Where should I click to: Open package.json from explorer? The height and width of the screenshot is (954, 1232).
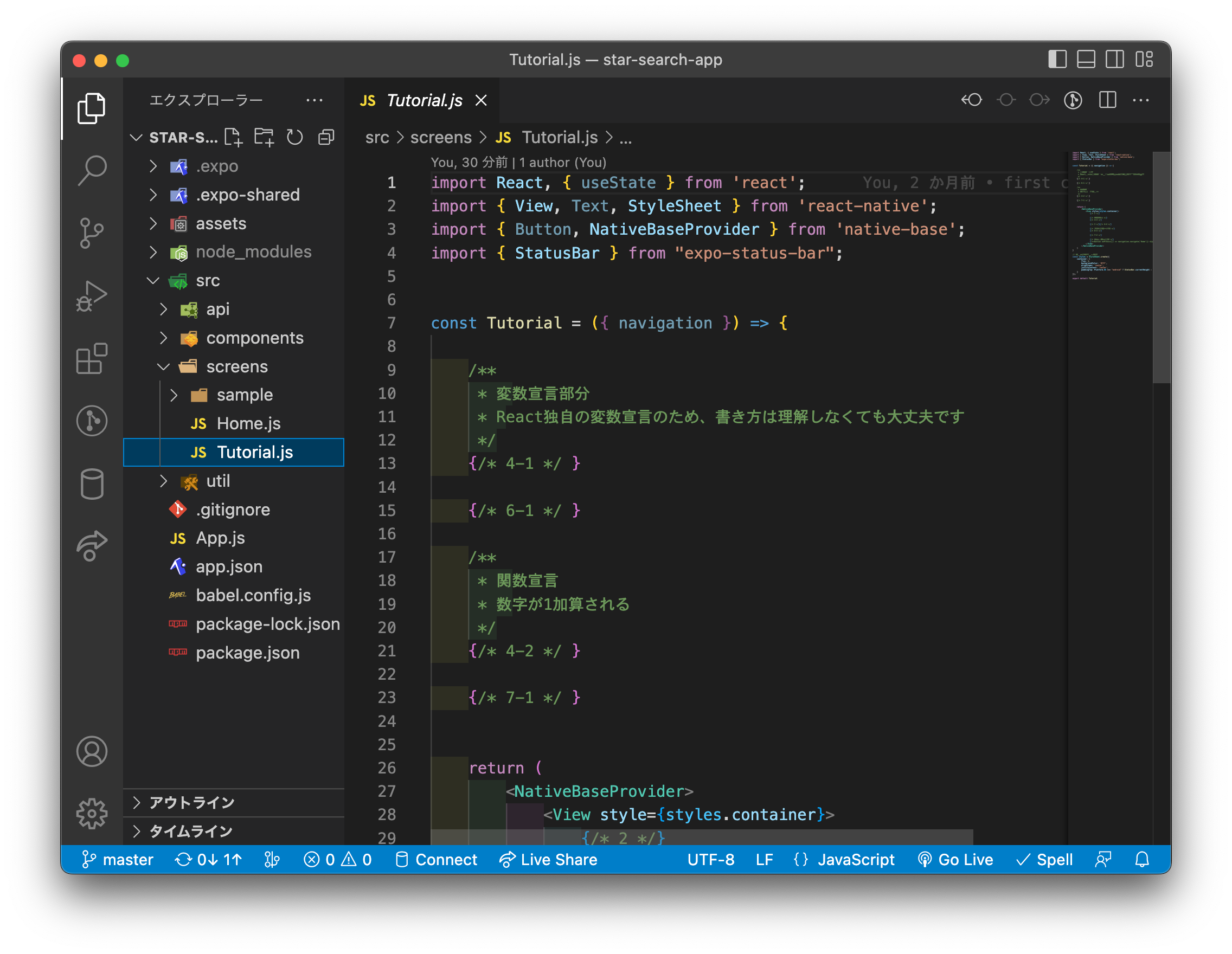pos(234,653)
